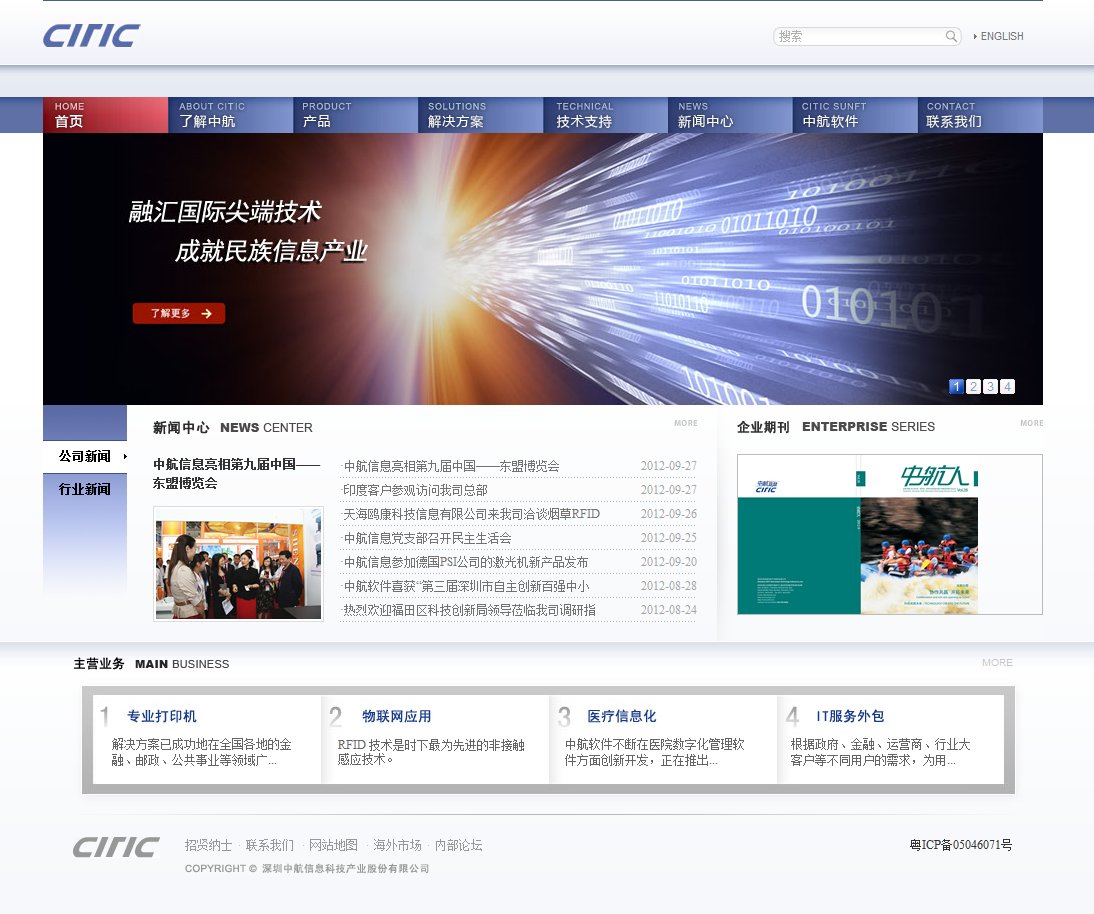
Task: Open news 中航信息亮相第九届中国——东盟博览会 in list
Action: [452, 466]
